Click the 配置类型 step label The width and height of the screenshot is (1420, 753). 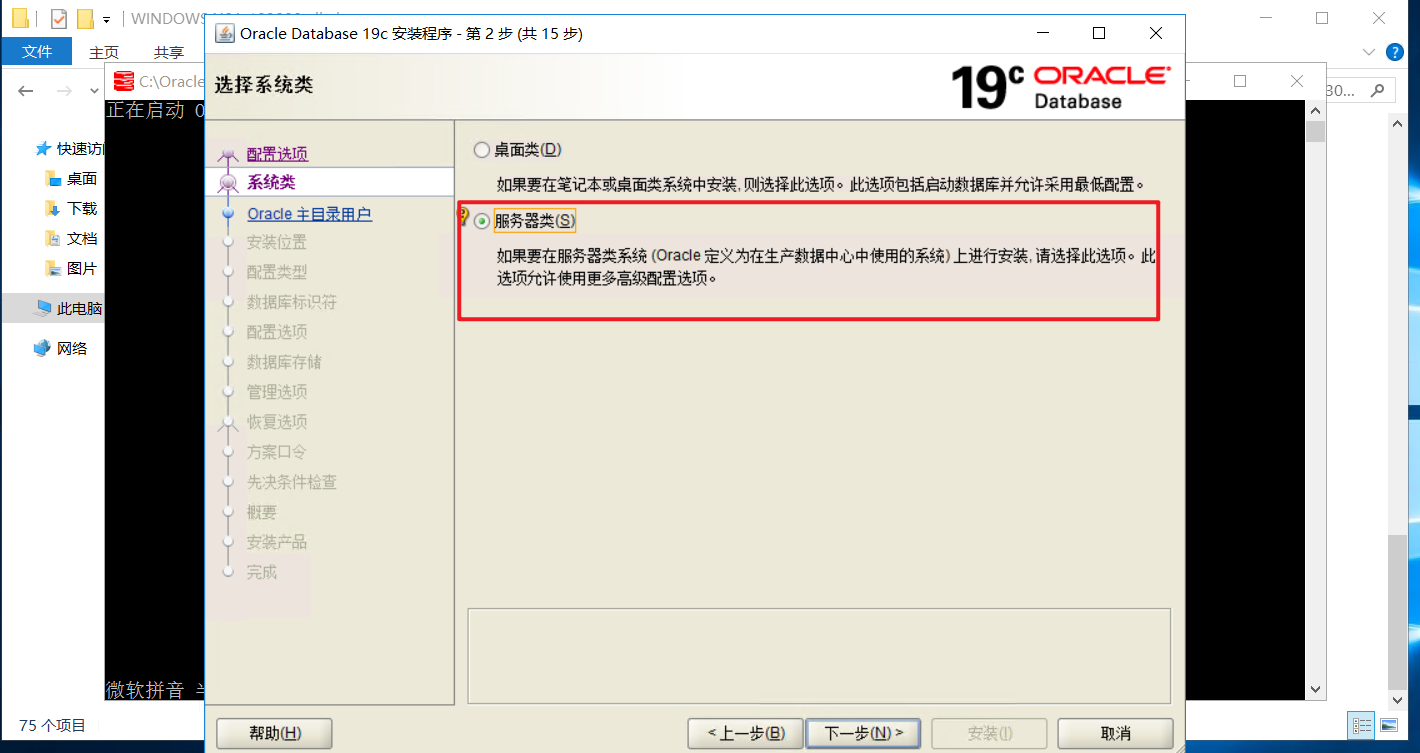click(x=277, y=272)
